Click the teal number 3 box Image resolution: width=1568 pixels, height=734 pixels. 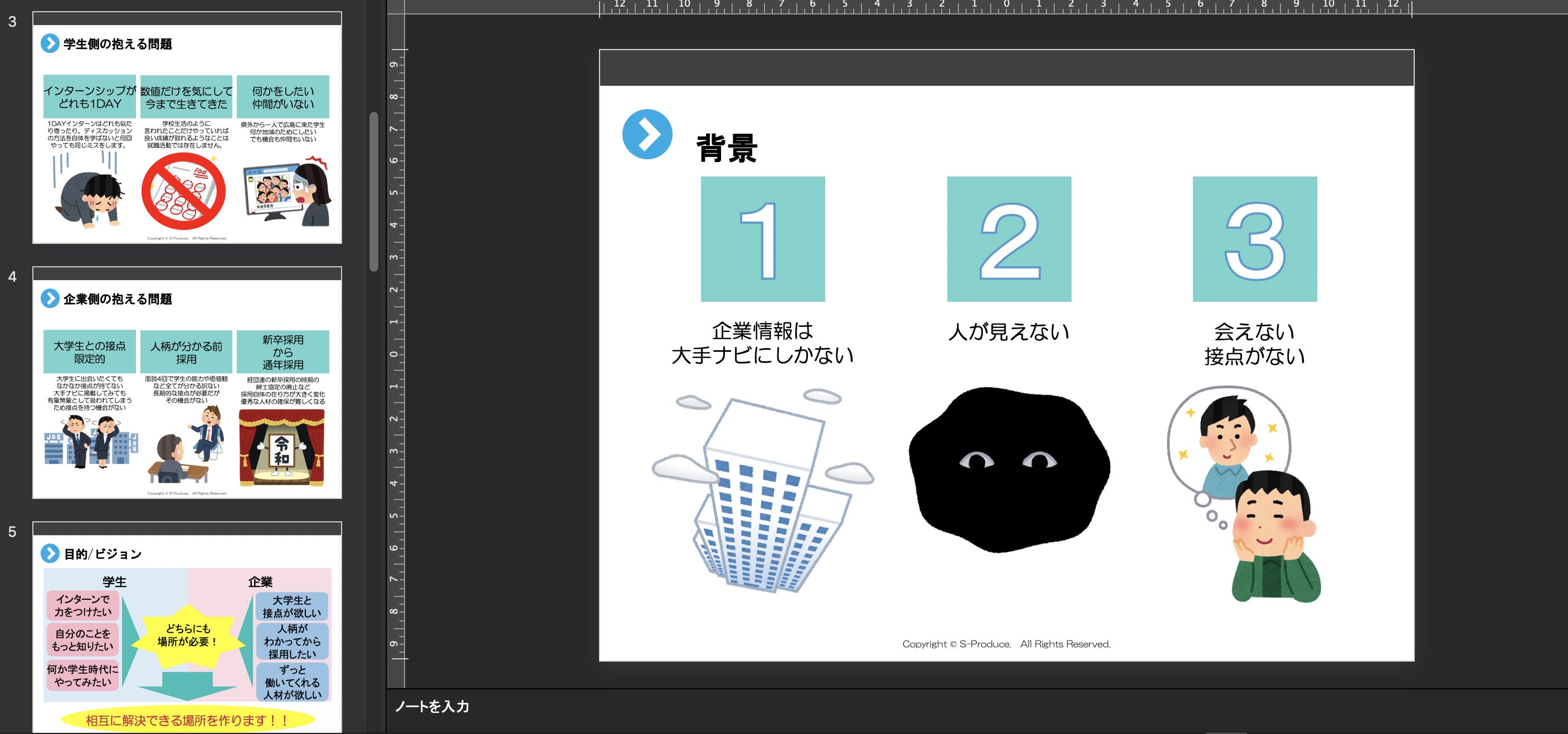point(1254,239)
